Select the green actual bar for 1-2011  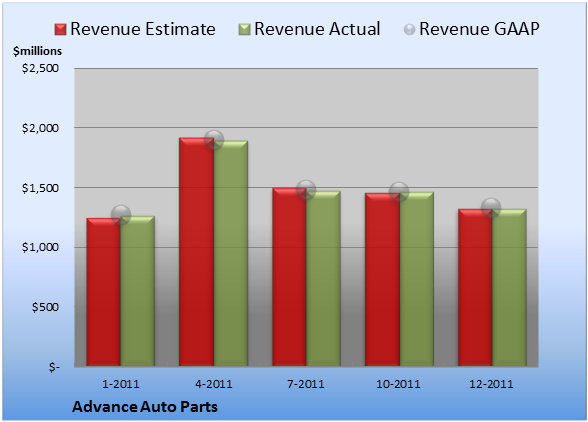click(x=138, y=291)
